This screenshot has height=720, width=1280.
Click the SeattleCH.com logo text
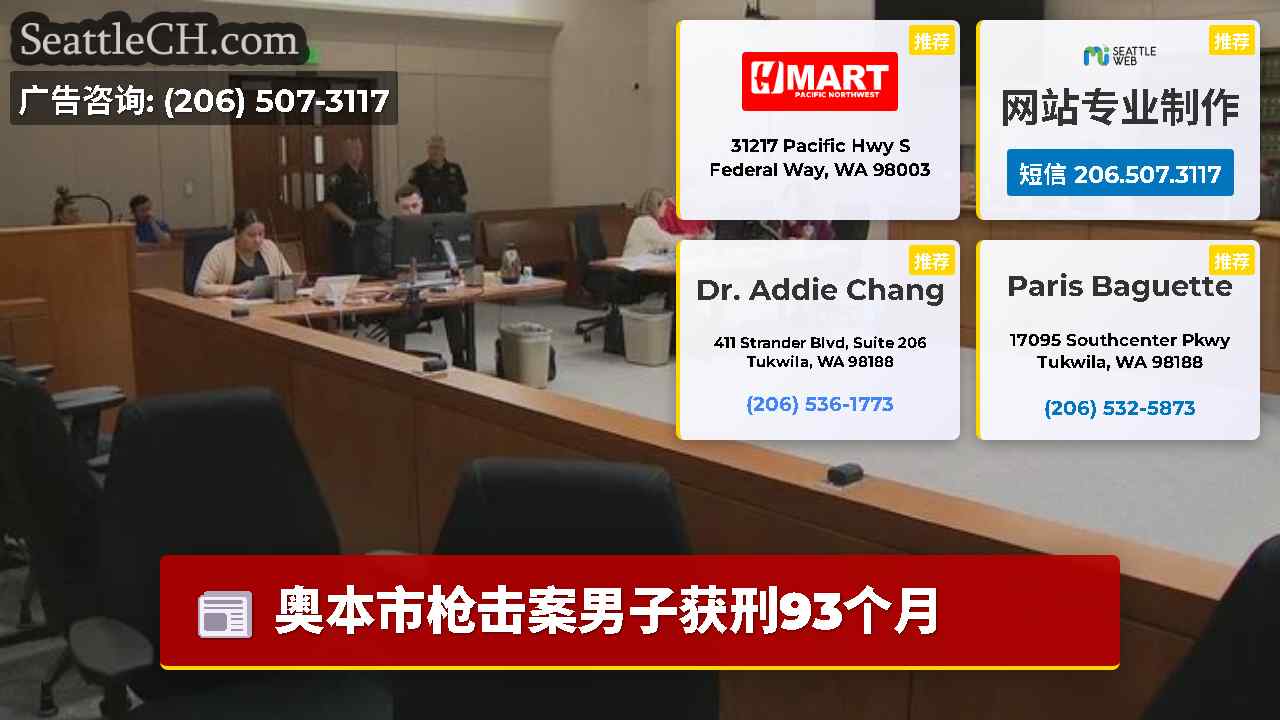pos(160,40)
